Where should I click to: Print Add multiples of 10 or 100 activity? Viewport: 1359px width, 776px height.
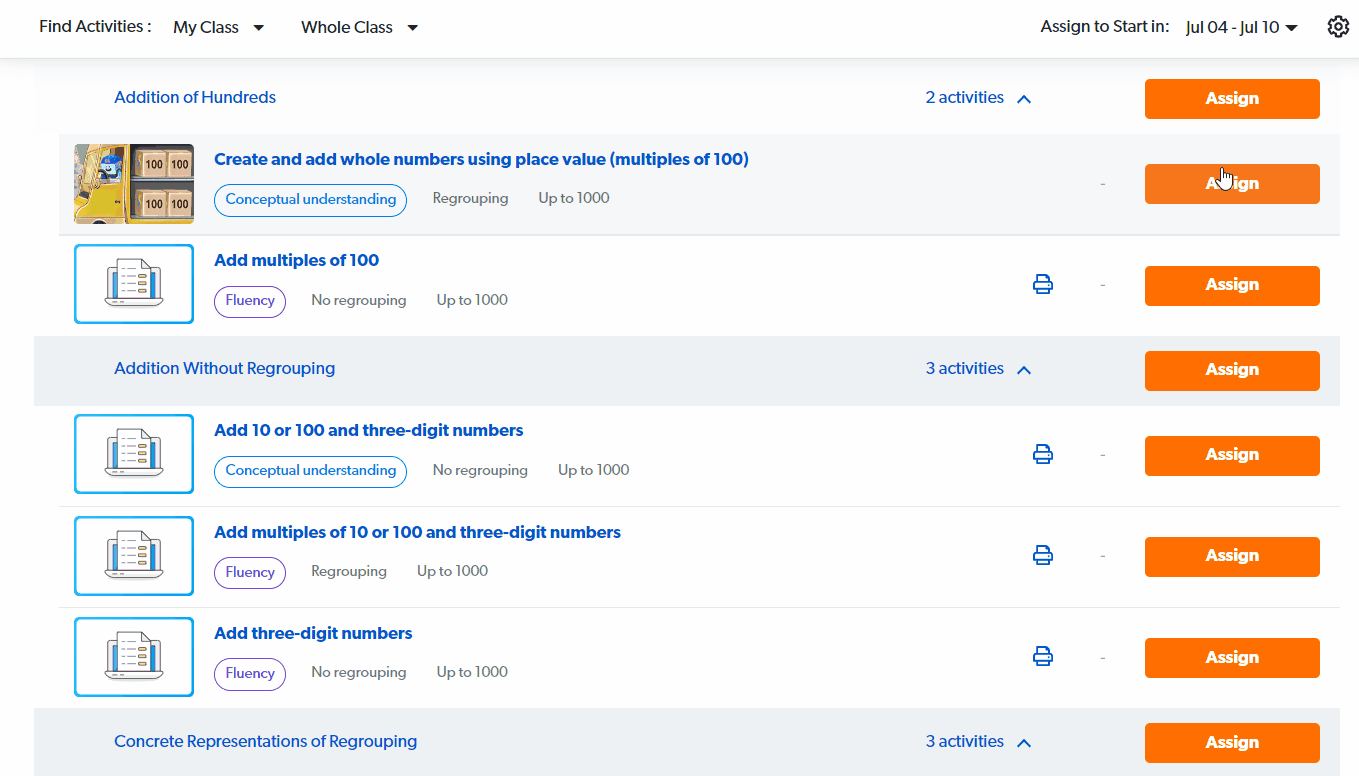click(x=1042, y=555)
